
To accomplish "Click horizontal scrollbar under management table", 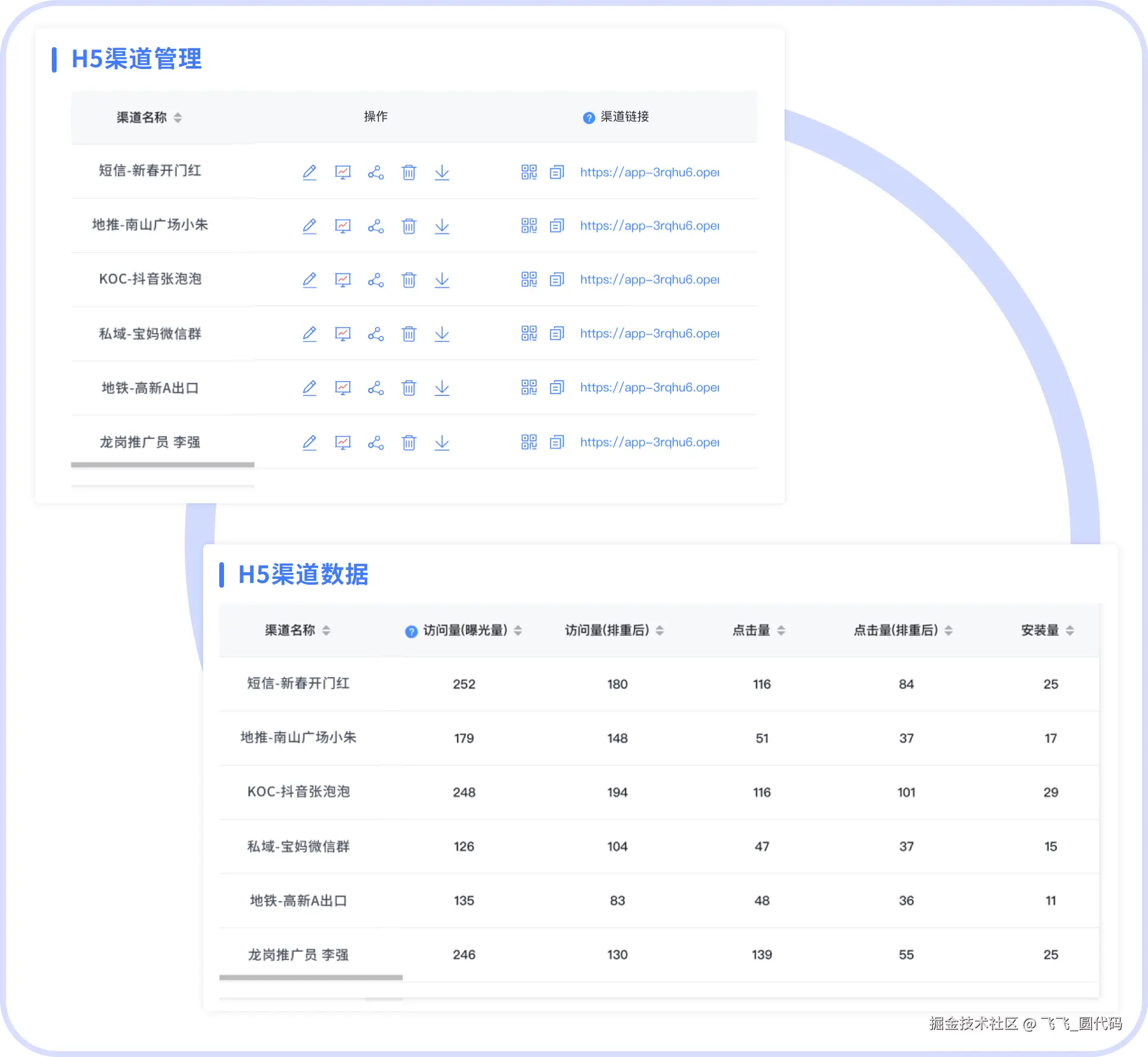I will coord(163,465).
